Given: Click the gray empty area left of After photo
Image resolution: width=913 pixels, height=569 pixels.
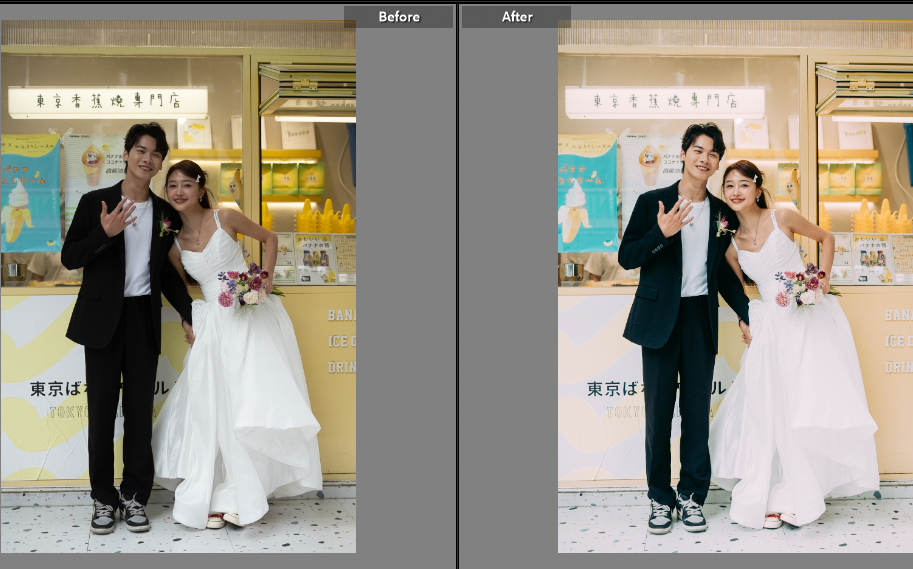Looking at the screenshot, I should pos(508,300).
